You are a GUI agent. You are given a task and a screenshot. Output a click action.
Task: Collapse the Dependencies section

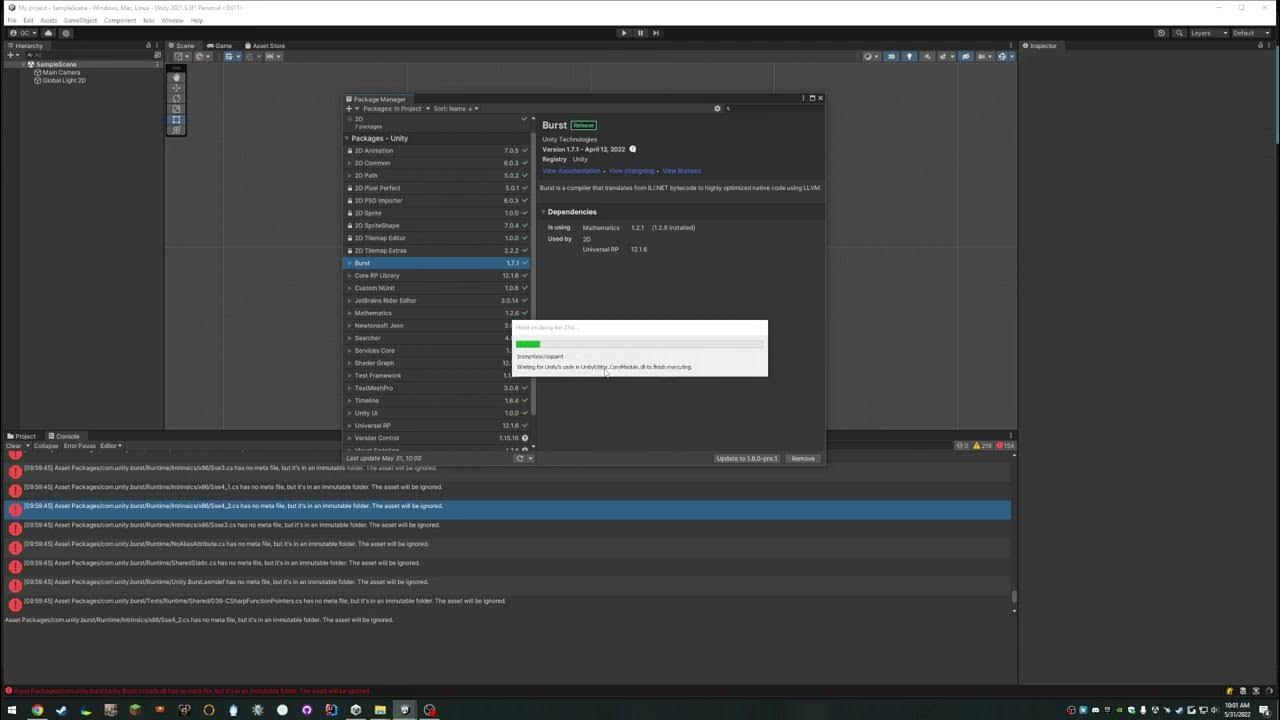(x=544, y=212)
